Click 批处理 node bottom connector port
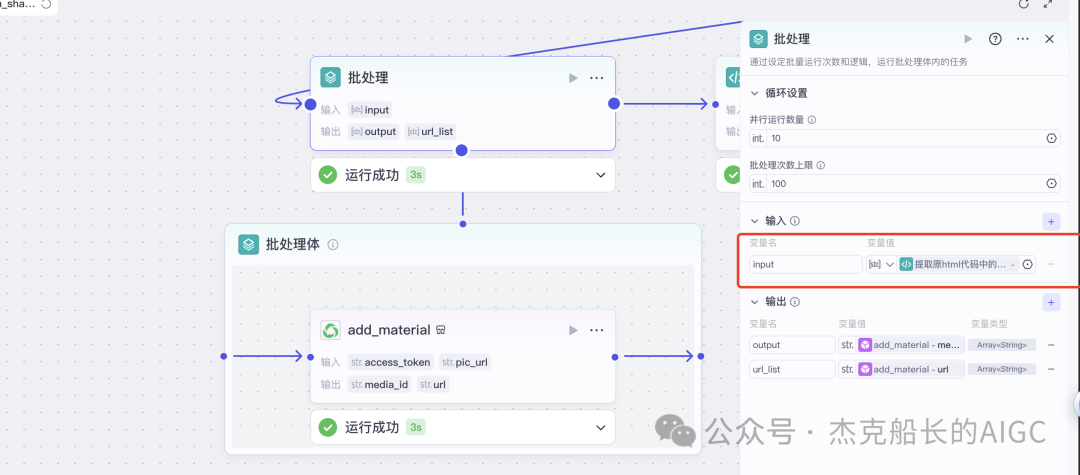The image size is (1080, 475). (462, 150)
